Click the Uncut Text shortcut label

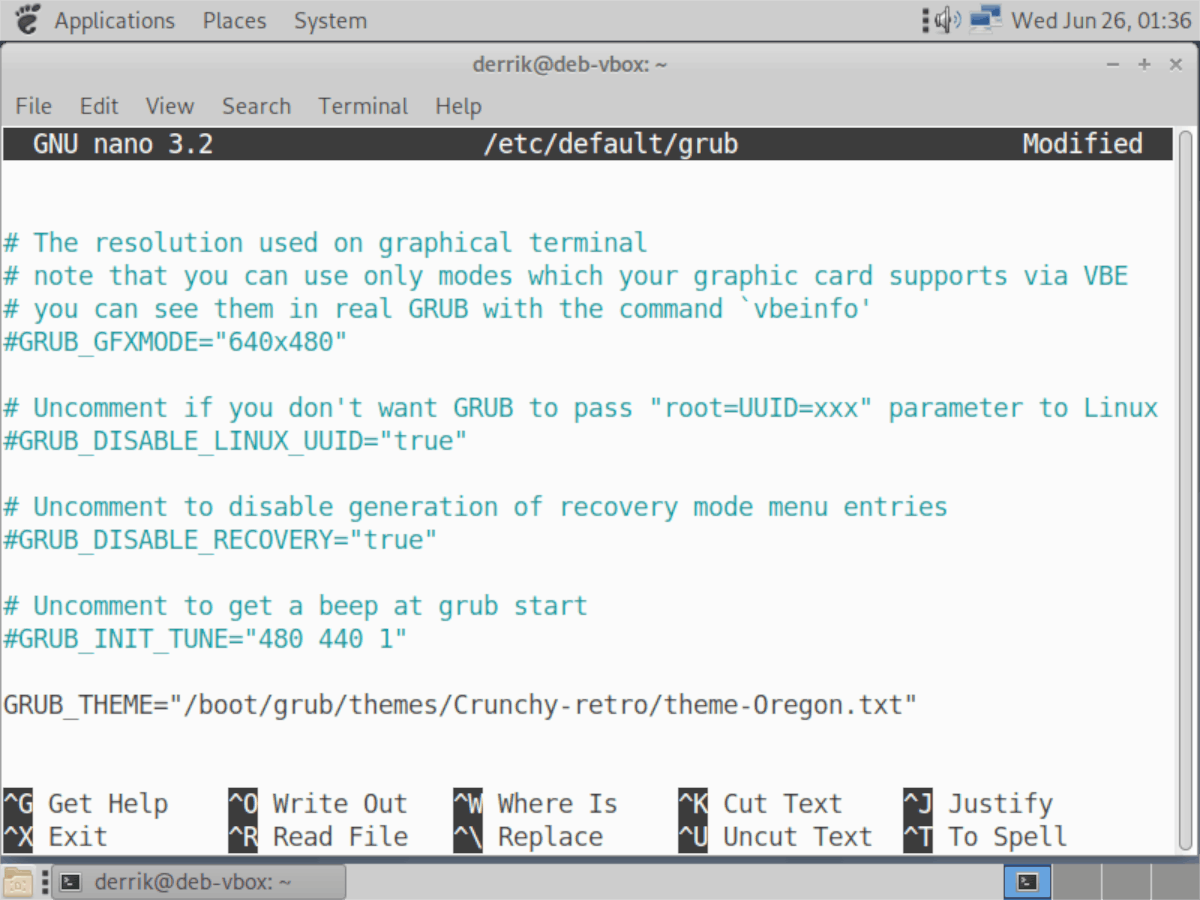797,837
